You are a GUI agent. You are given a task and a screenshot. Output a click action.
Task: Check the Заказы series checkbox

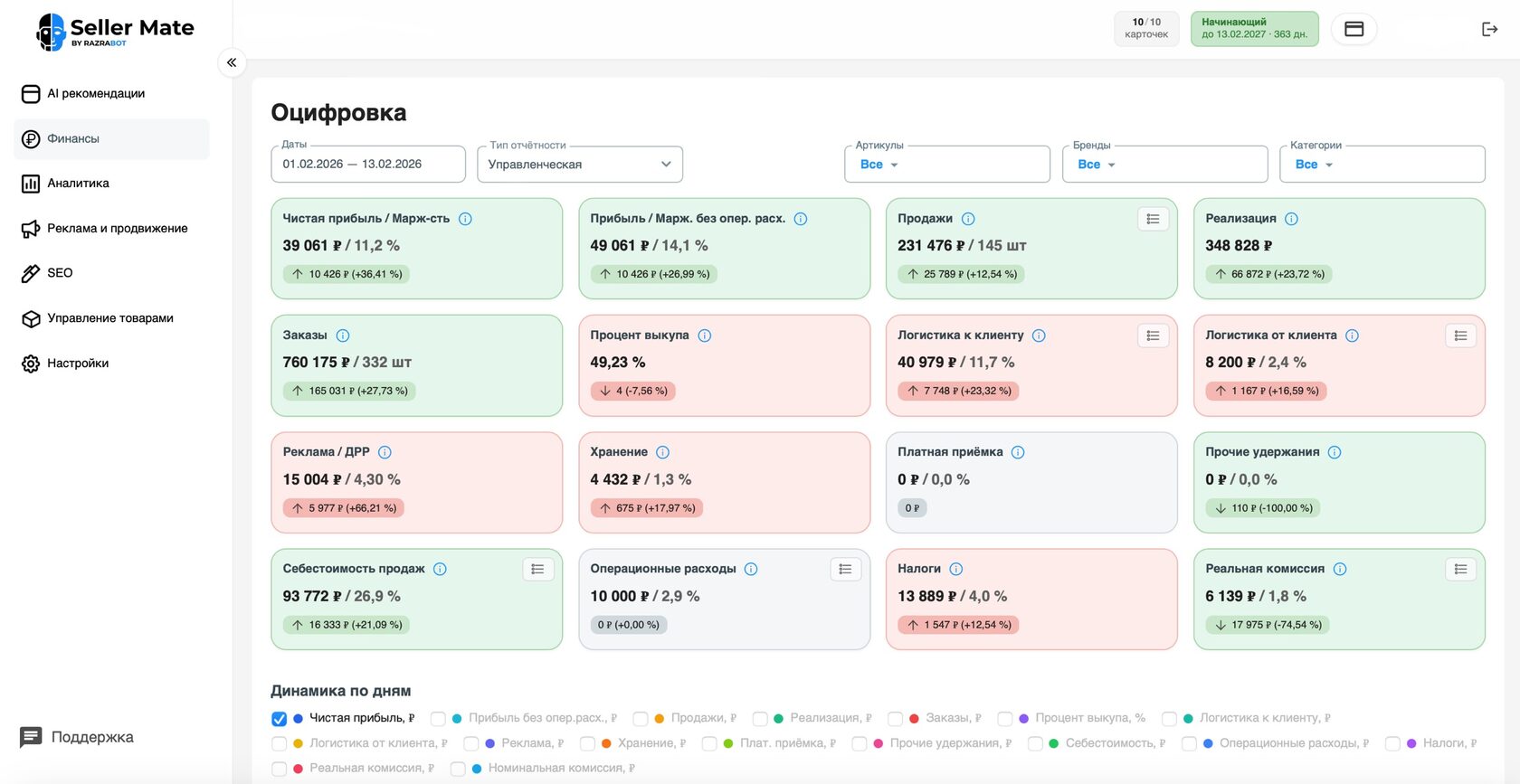(896, 719)
